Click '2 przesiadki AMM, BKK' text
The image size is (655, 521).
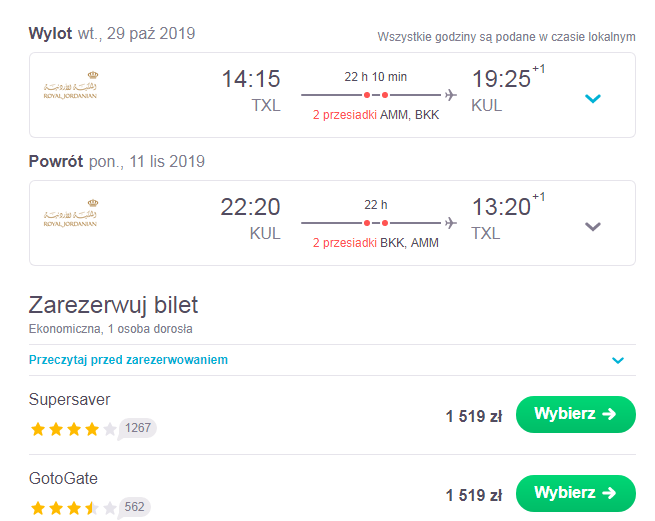[x=376, y=114]
